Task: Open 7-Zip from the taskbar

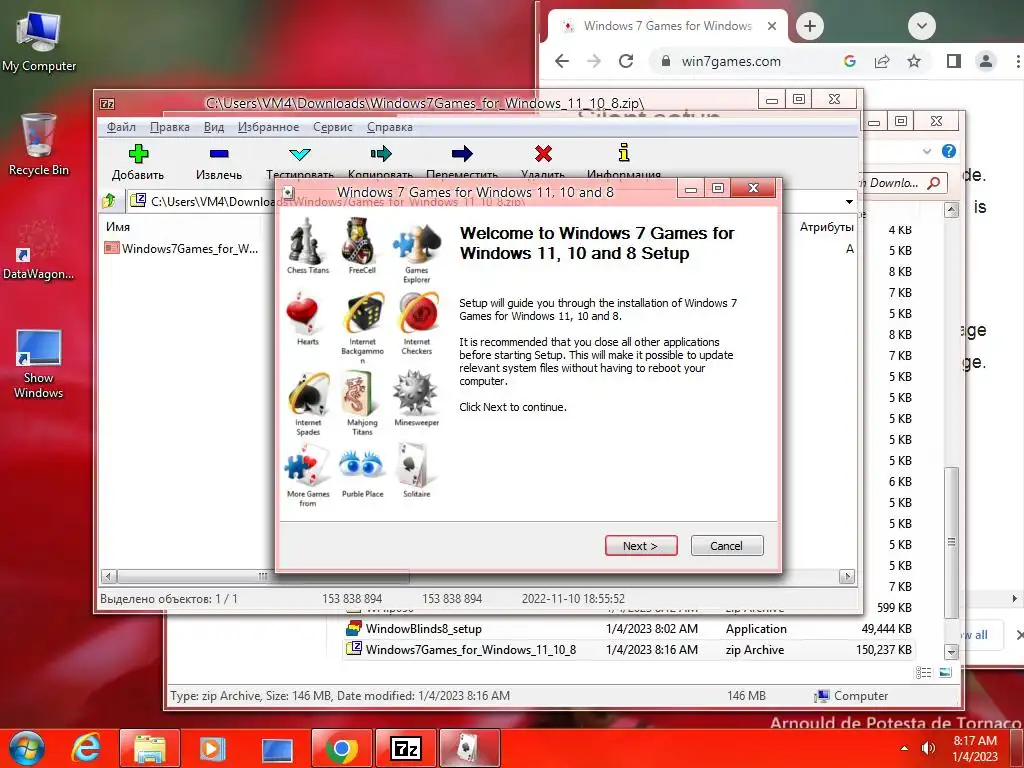Action: [x=406, y=748]
